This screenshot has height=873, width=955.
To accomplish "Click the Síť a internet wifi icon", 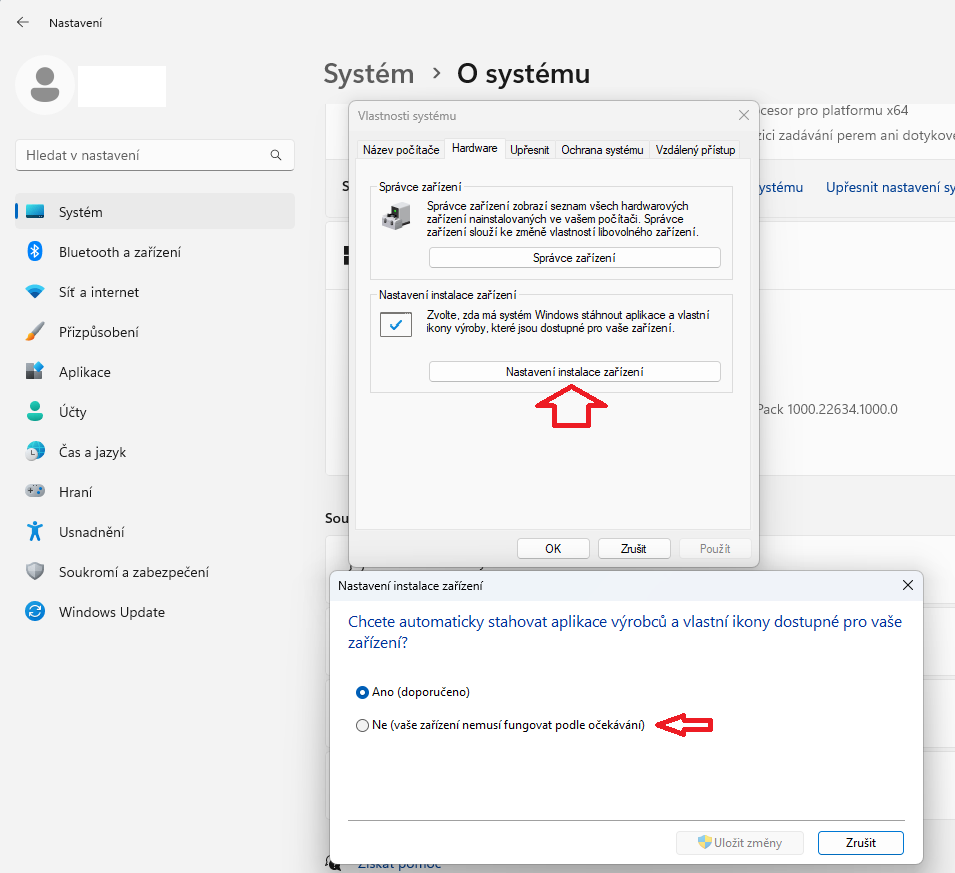I will [x=35, y=292].
